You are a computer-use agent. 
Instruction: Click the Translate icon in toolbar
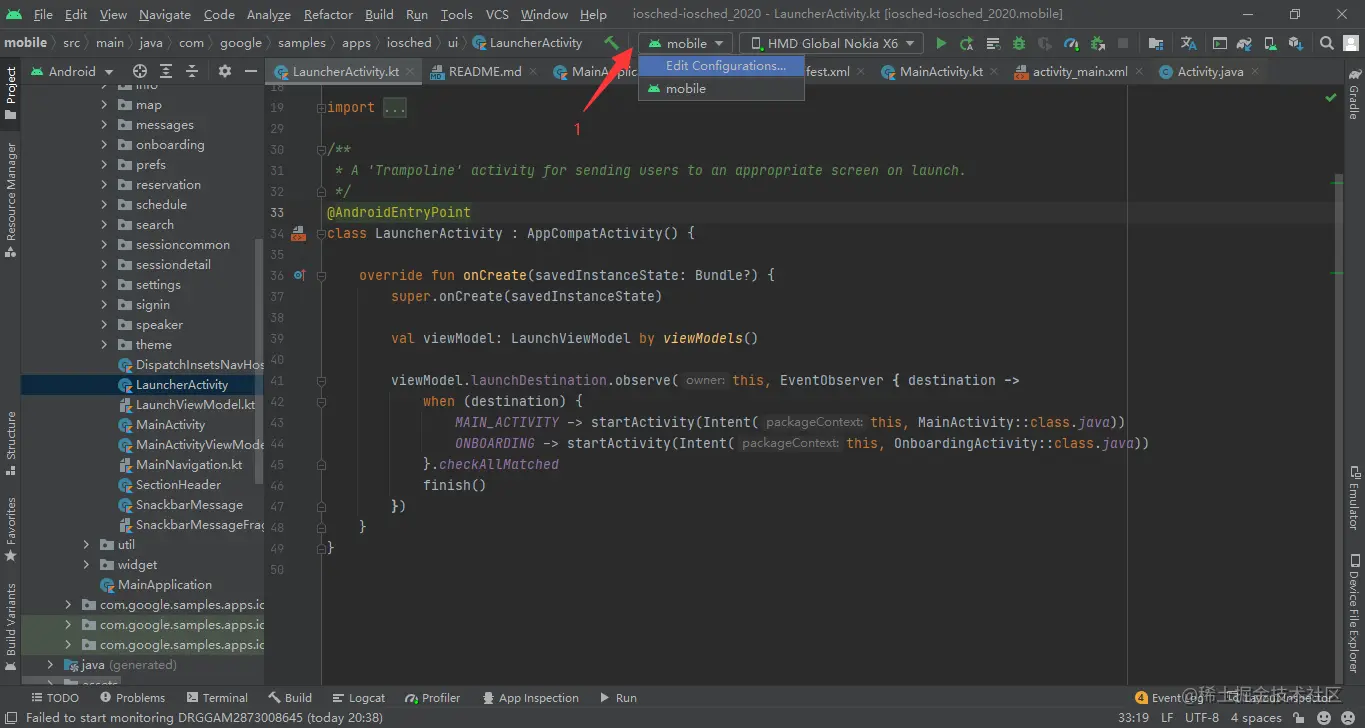(1188, 43)
